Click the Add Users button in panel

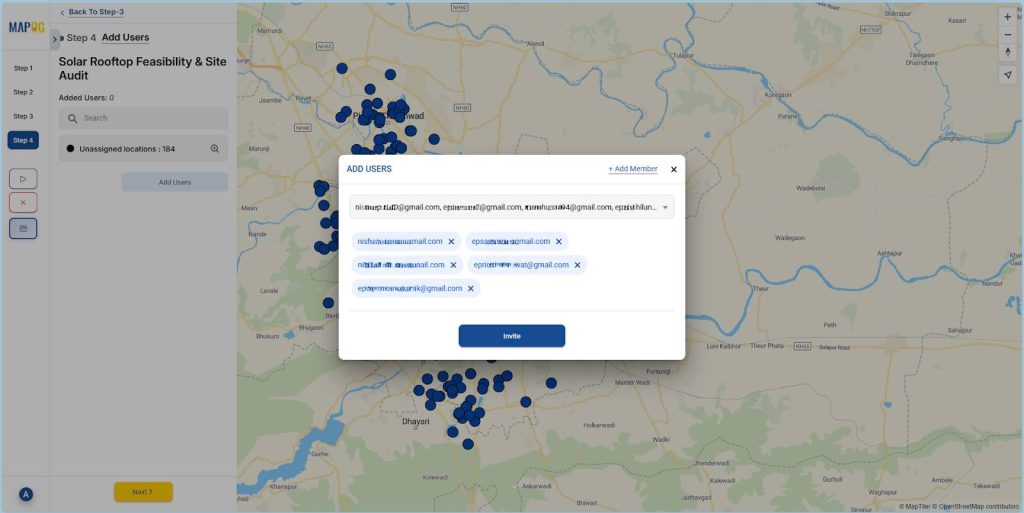[175, 182]
